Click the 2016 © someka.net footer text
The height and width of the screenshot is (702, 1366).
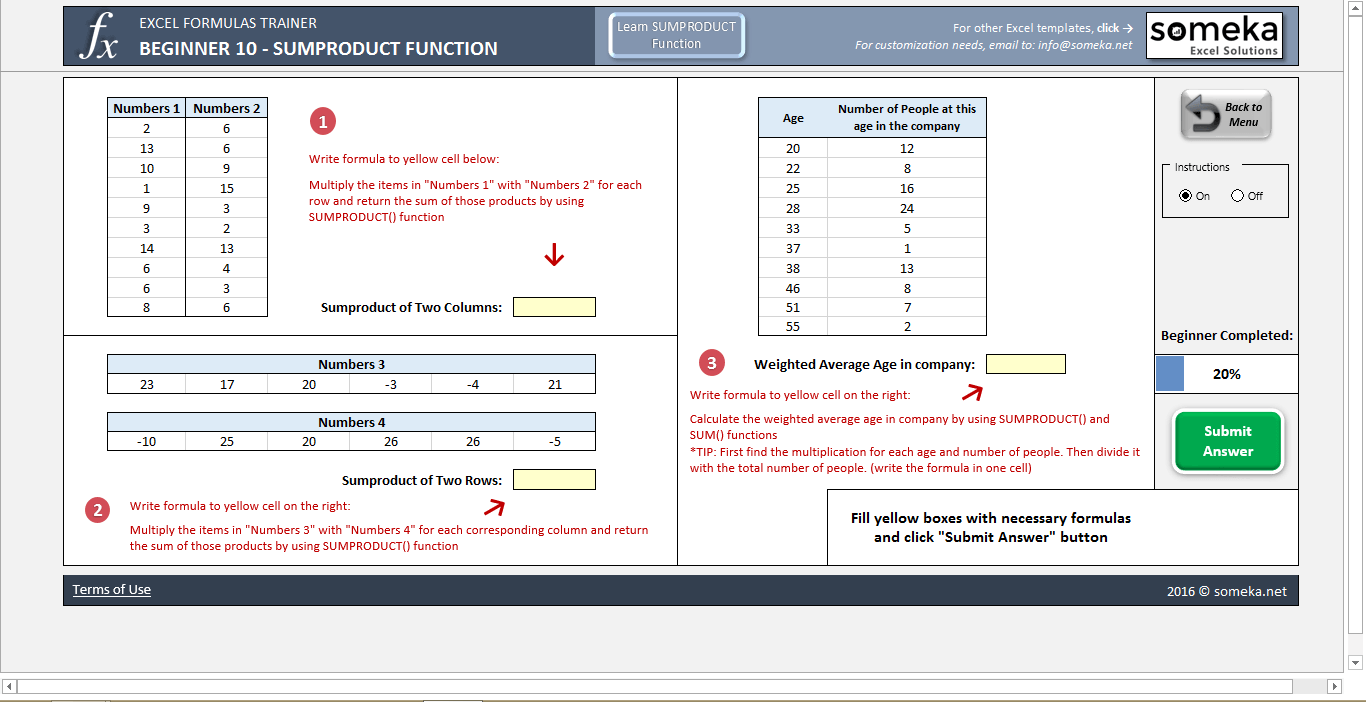click(1227, 591)
